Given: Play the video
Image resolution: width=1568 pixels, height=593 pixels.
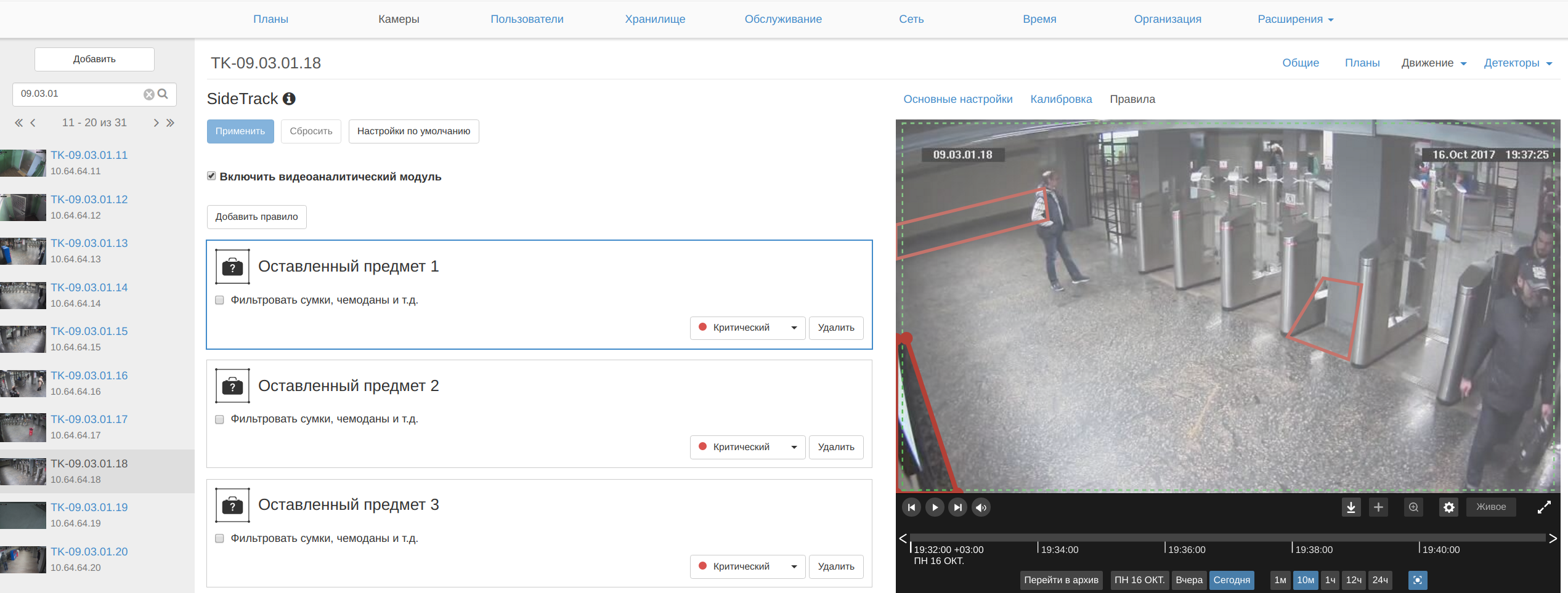Looking at the screenshot, I should tap(935, 507).
